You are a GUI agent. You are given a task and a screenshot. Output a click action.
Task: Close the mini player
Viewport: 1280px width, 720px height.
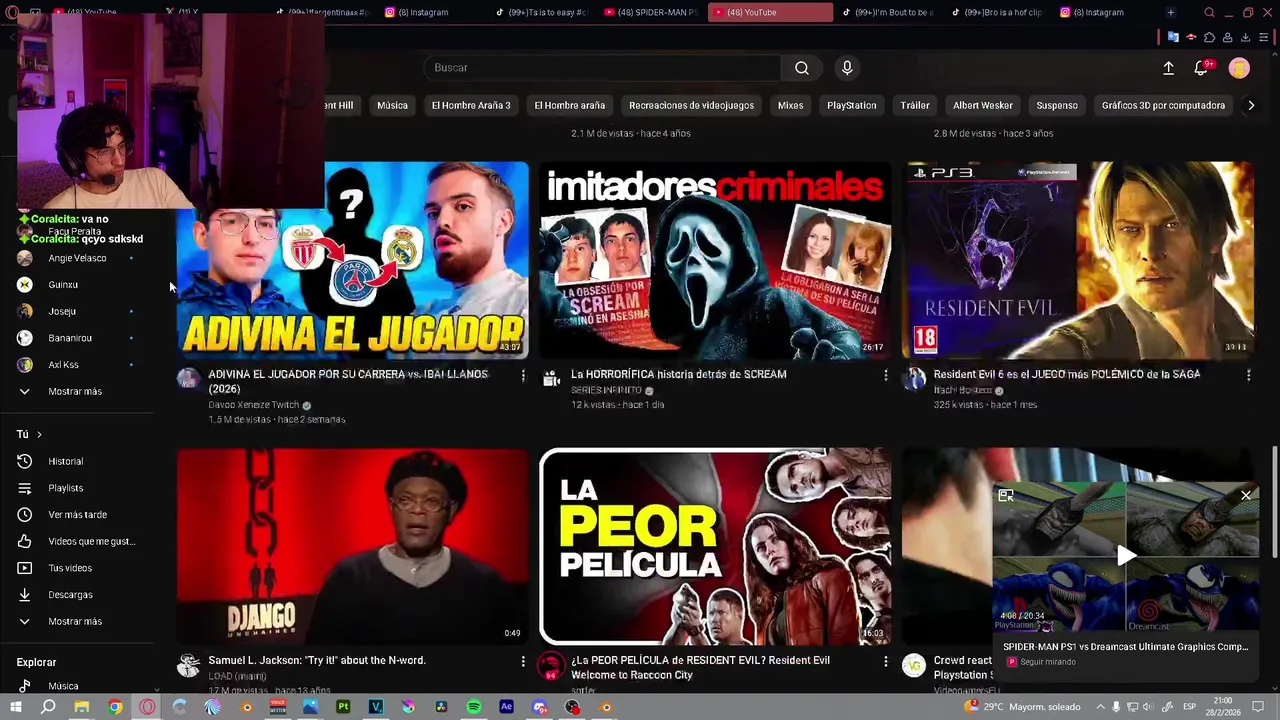(x=1246, y=495)
